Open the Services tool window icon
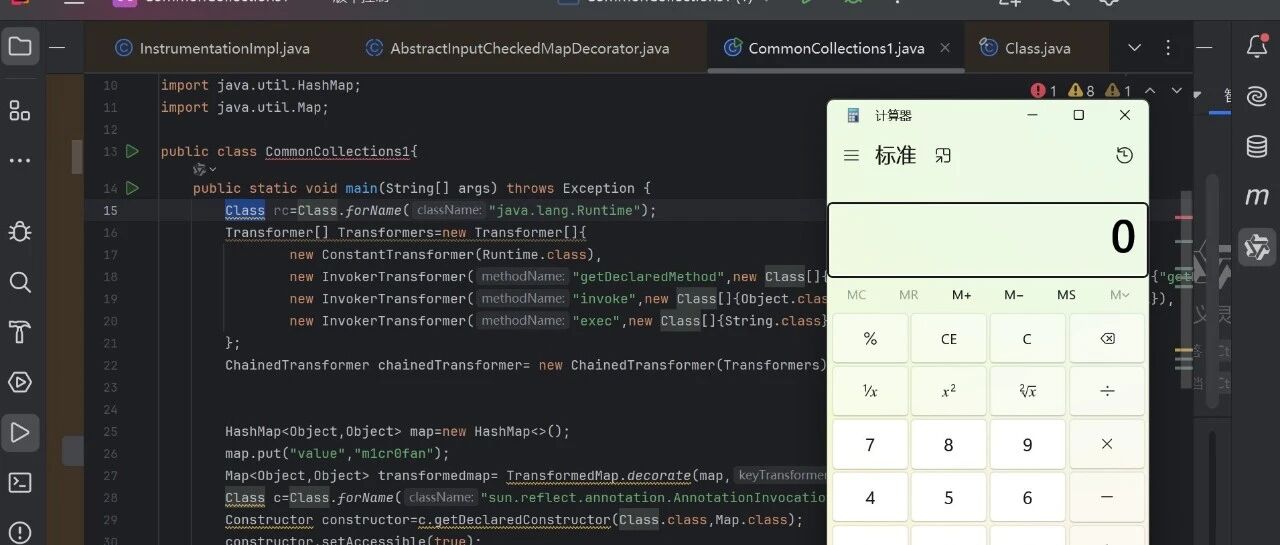The height and width of the screenshot is (545, 1280). click(20, 382)
